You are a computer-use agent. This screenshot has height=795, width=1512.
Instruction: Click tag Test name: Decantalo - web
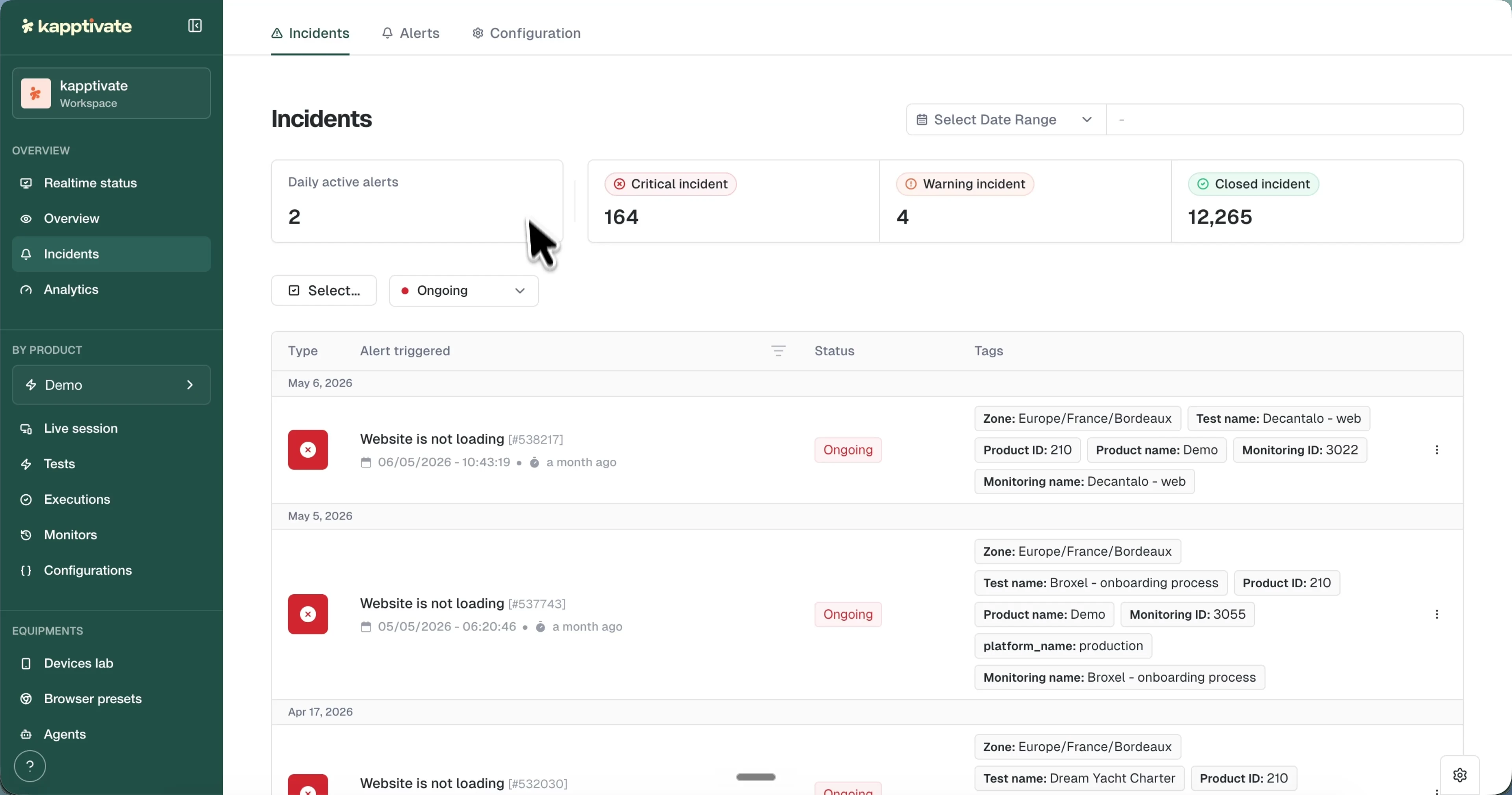pos(1279,419)
